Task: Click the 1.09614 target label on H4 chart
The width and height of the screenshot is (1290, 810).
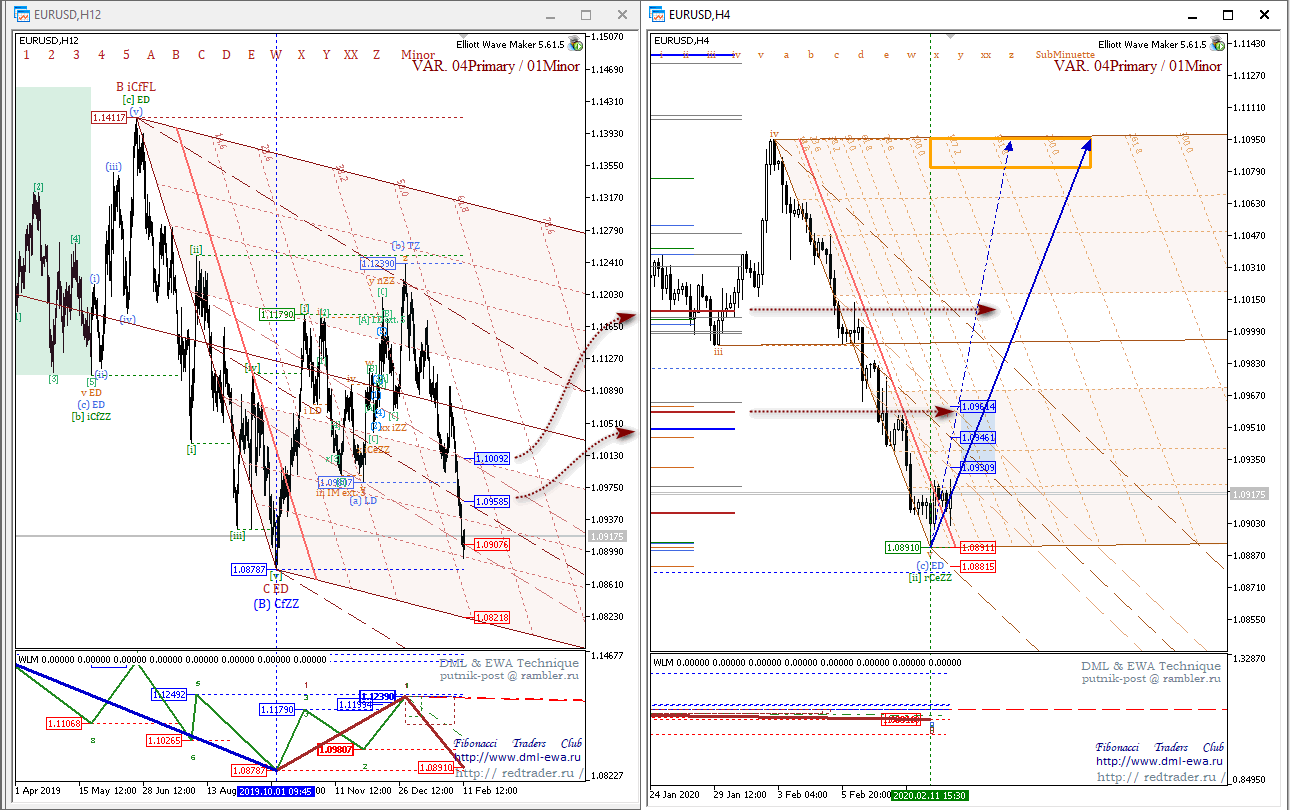Action: click(977, 407)
